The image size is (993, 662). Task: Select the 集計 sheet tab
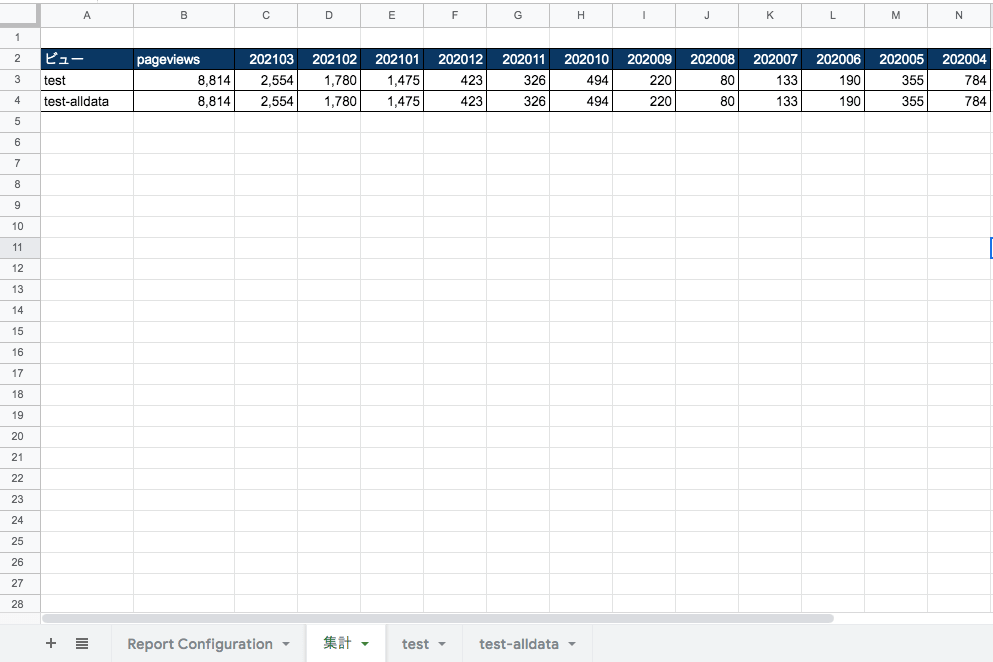(x=337, y=643)
